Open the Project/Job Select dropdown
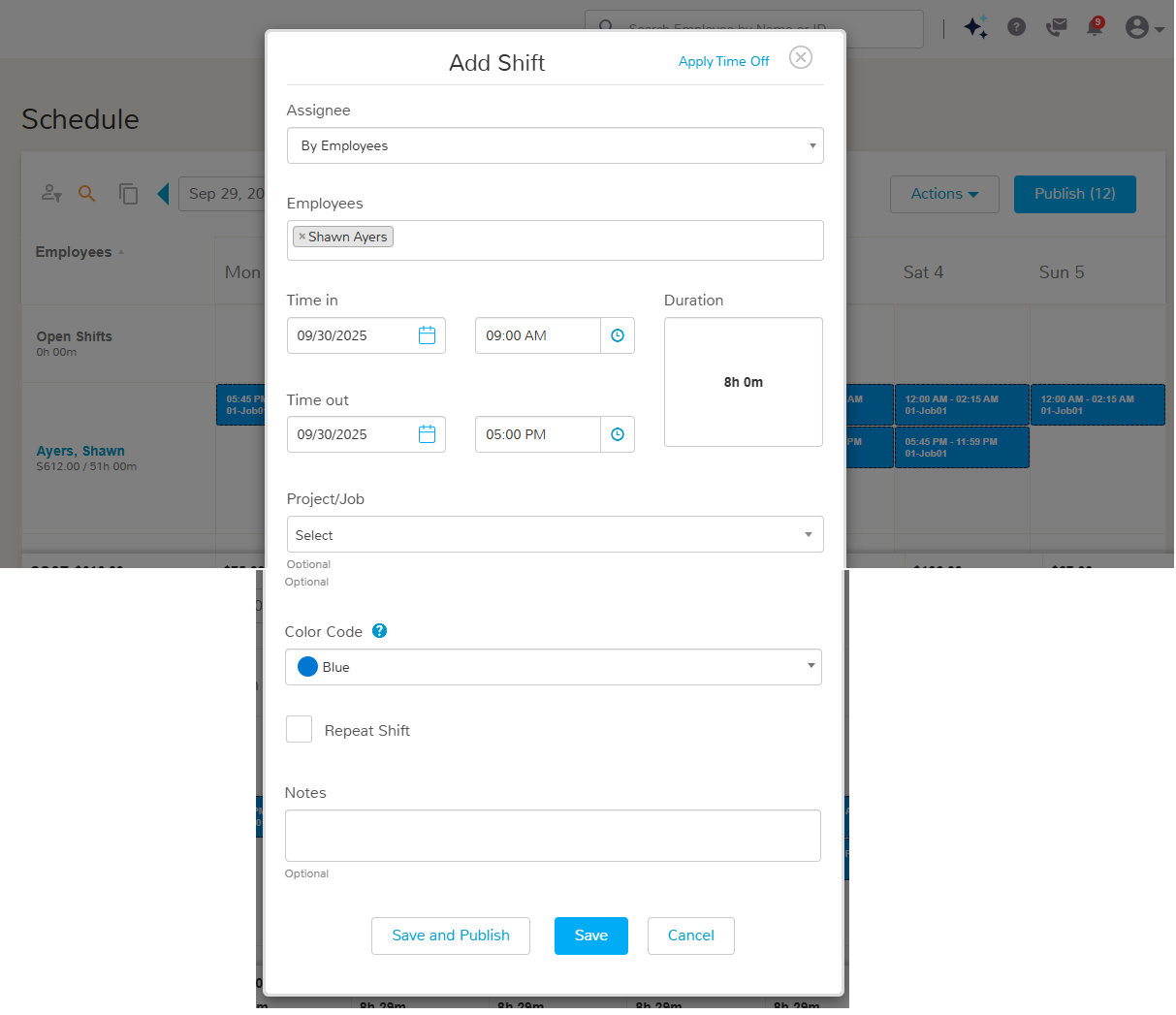 click(555, 534)
